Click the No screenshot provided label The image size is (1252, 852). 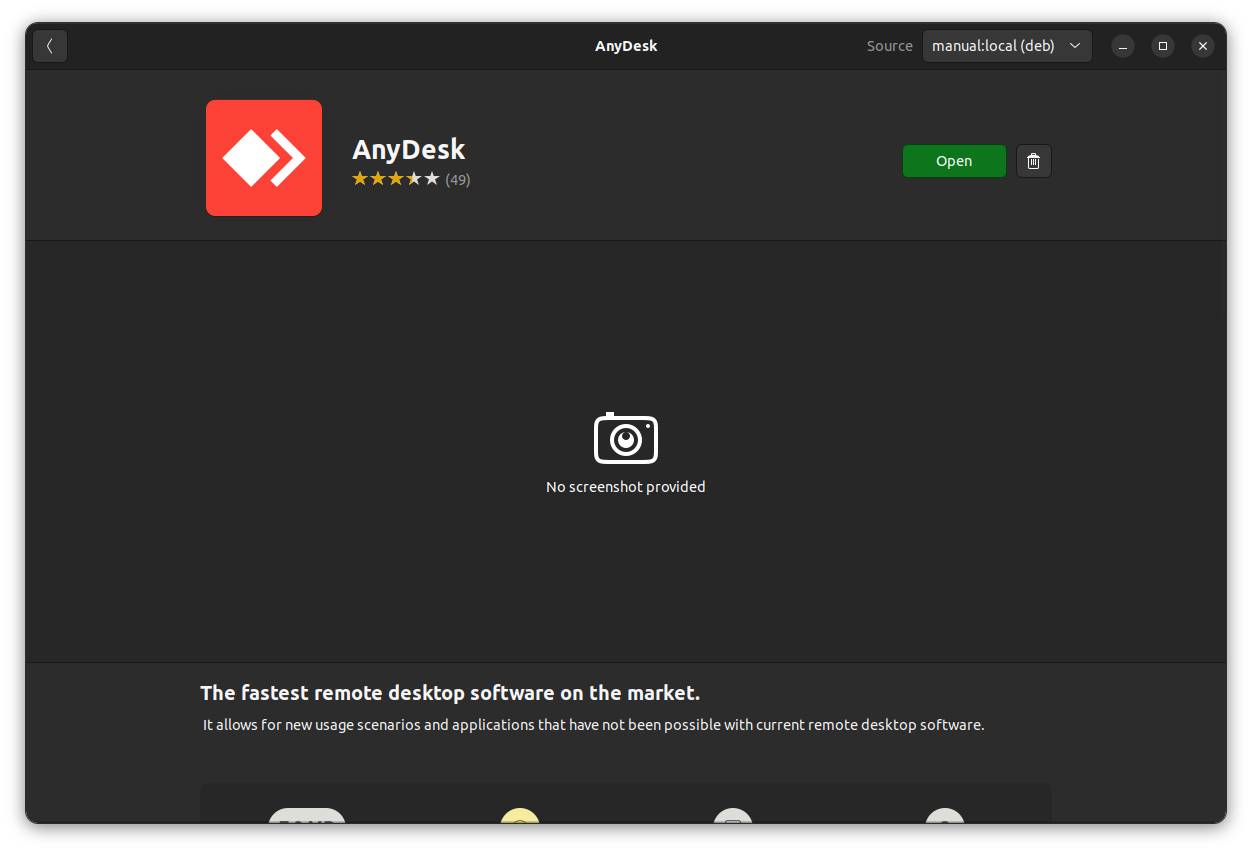[625, 486]
